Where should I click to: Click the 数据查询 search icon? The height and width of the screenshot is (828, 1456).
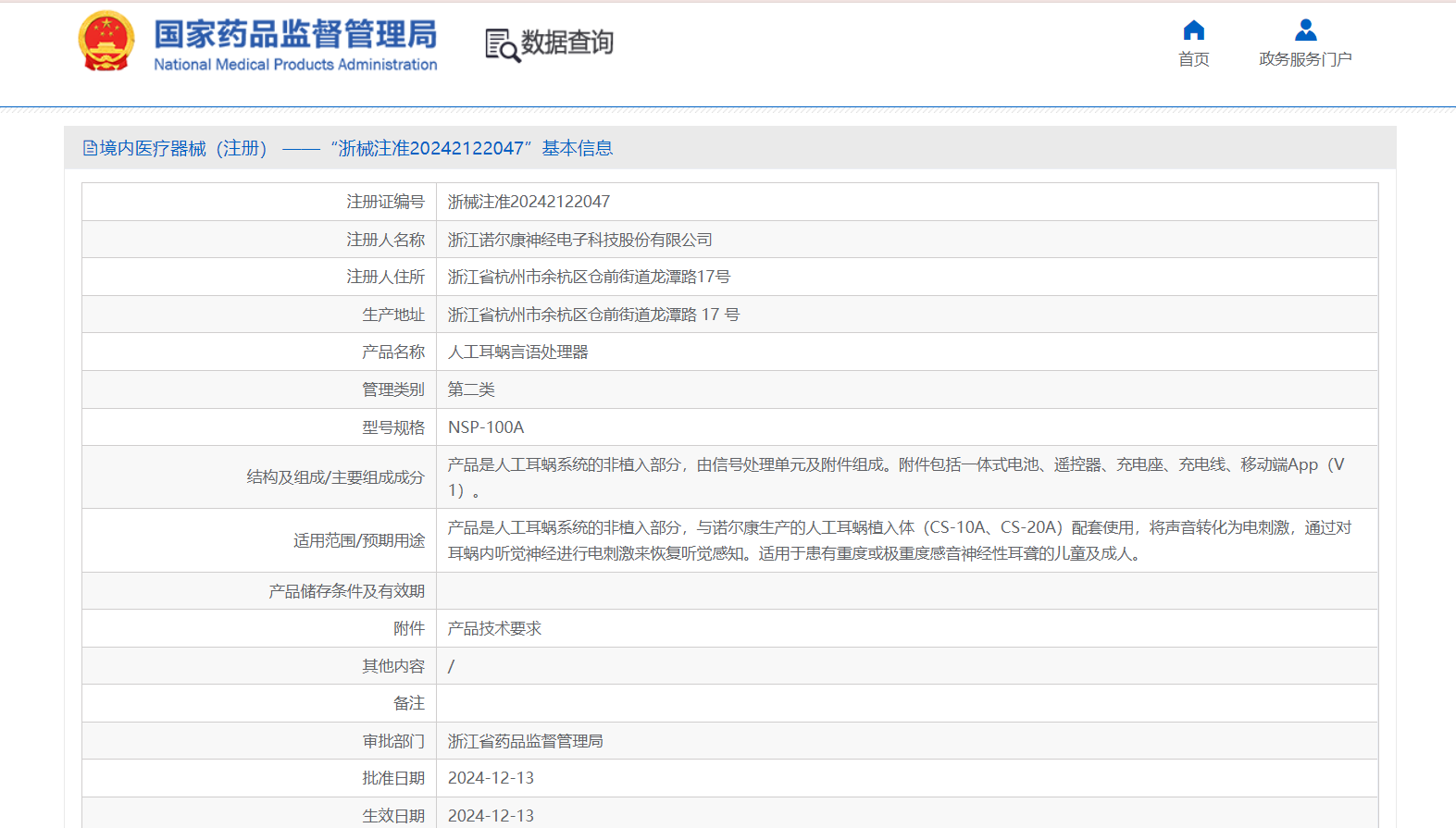(503, 45)
